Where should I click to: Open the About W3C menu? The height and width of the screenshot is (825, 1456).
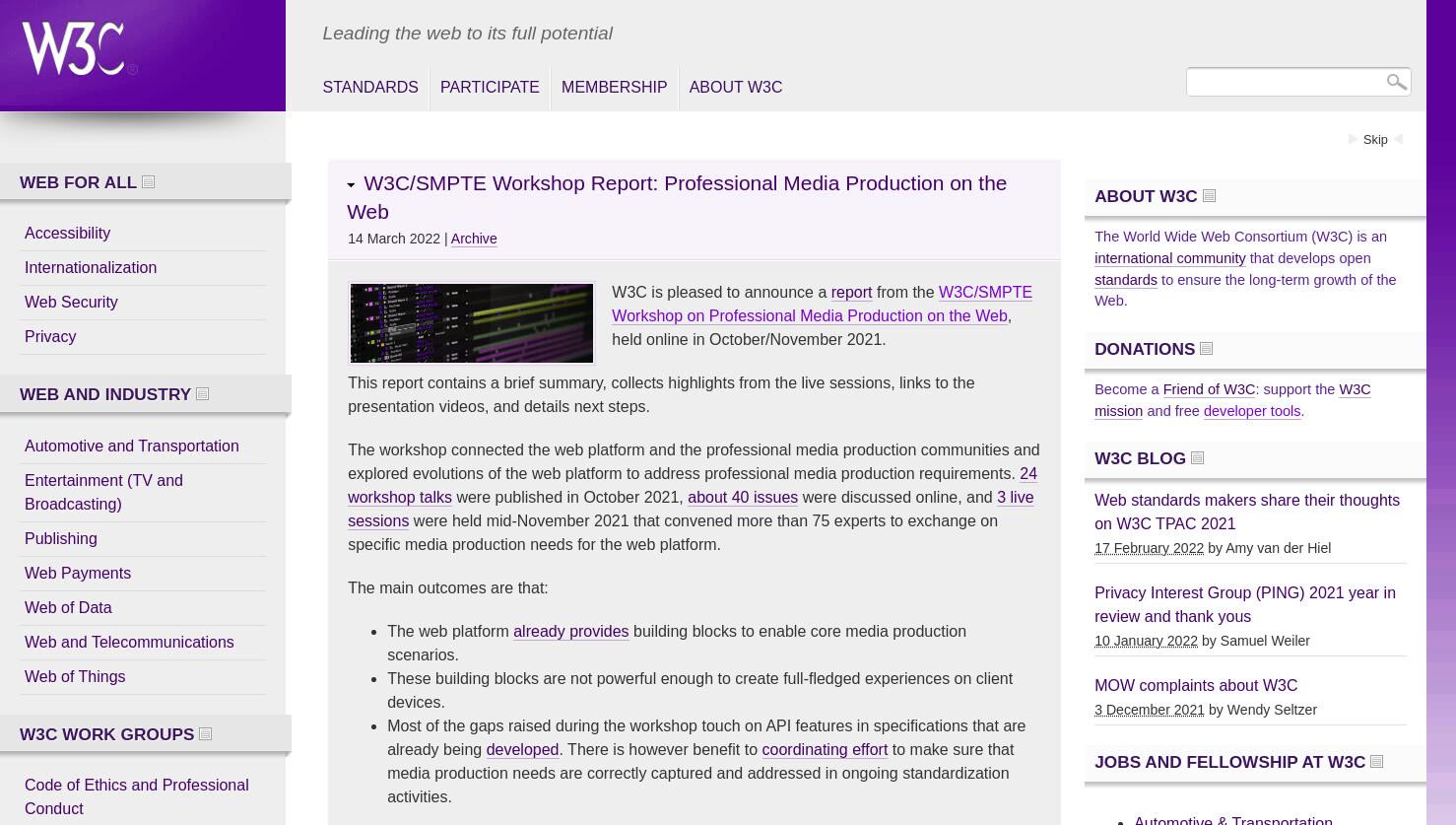736,88
